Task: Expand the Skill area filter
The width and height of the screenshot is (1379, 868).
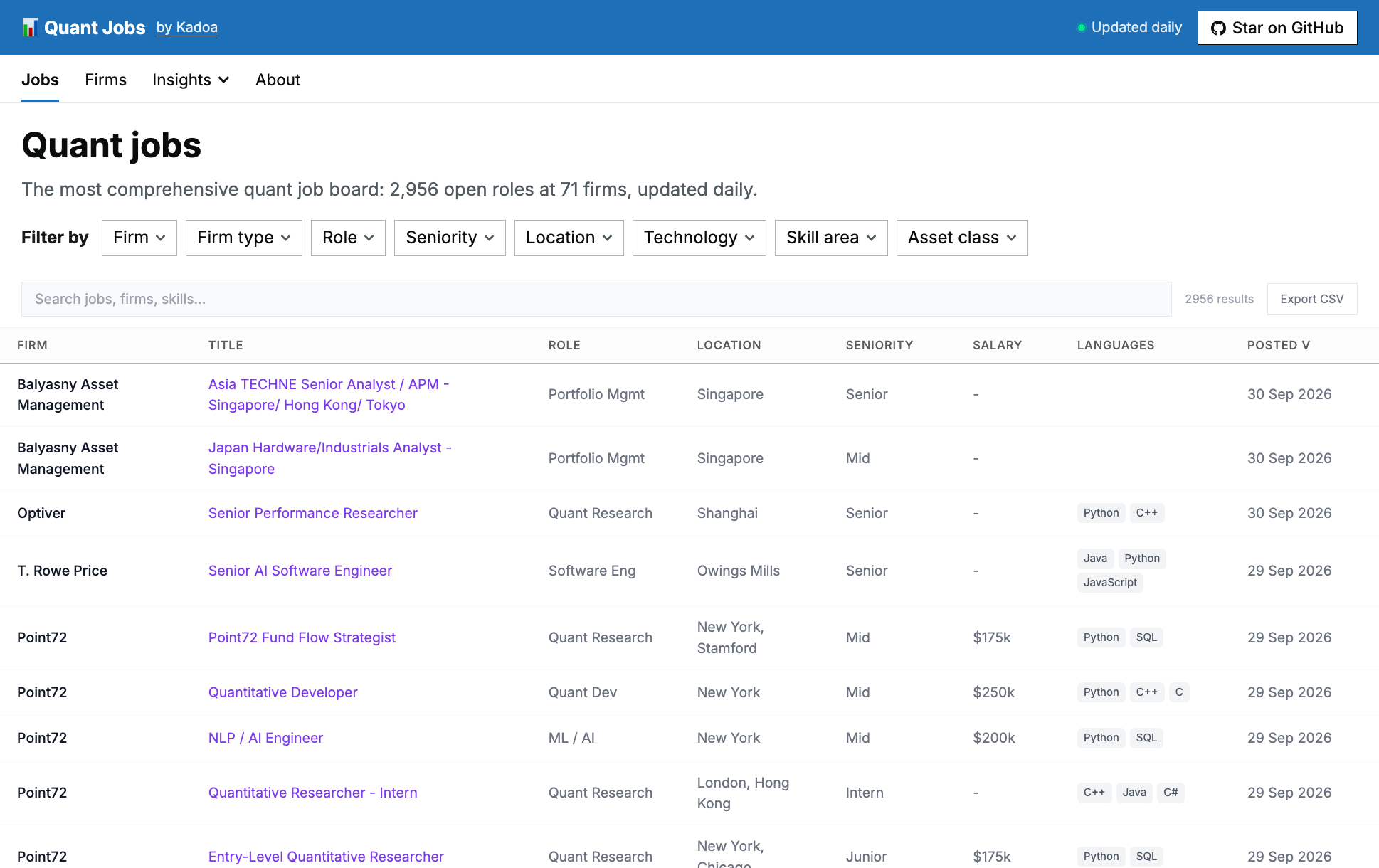Action: (x=831, y=238)
